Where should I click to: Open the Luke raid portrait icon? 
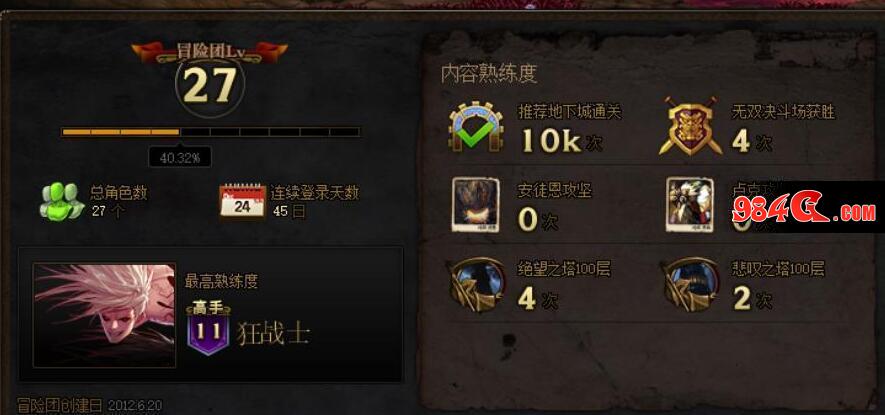pyautogui.click(x=690, y=204)
